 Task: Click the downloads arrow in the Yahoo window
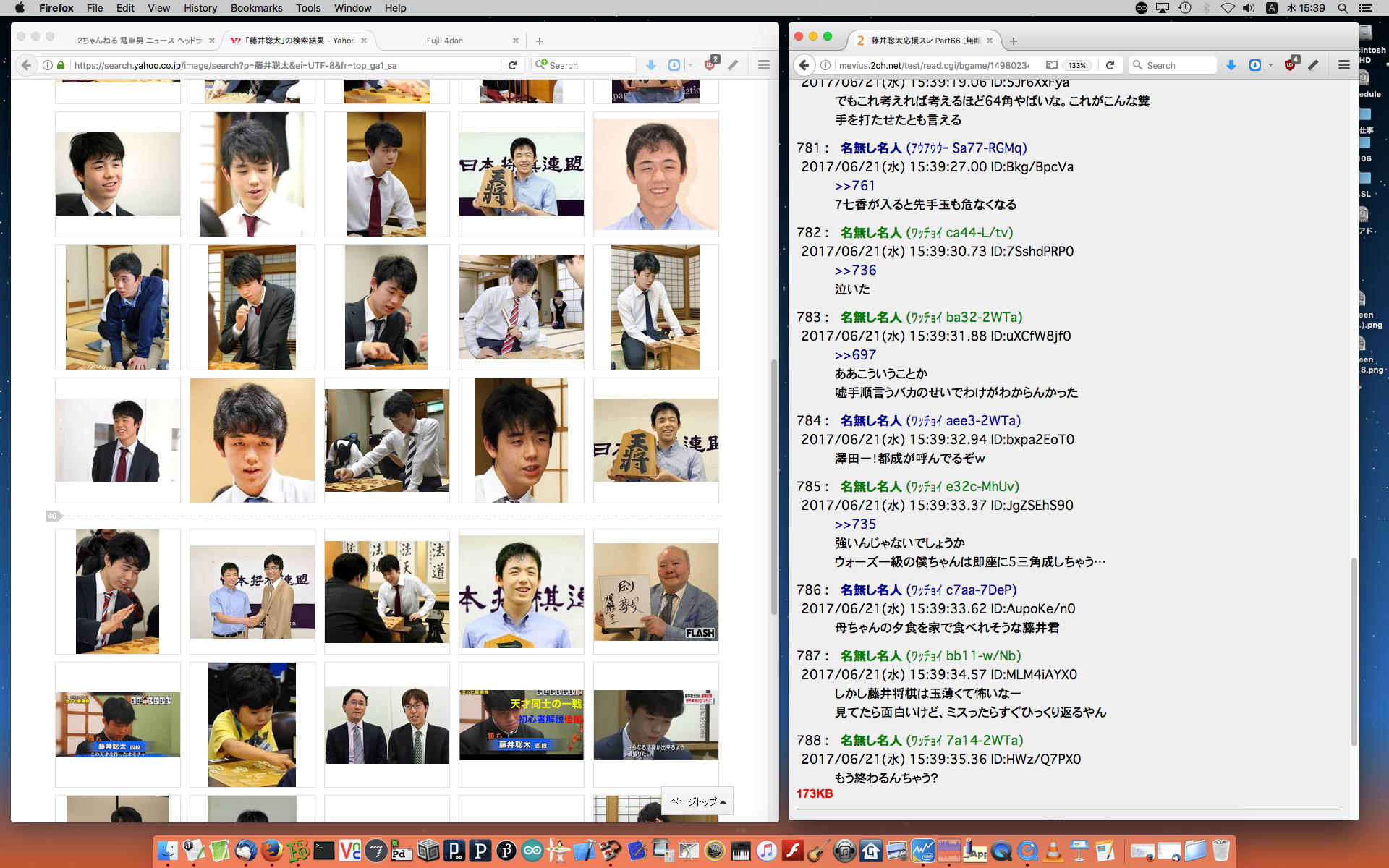coord(650,65)
